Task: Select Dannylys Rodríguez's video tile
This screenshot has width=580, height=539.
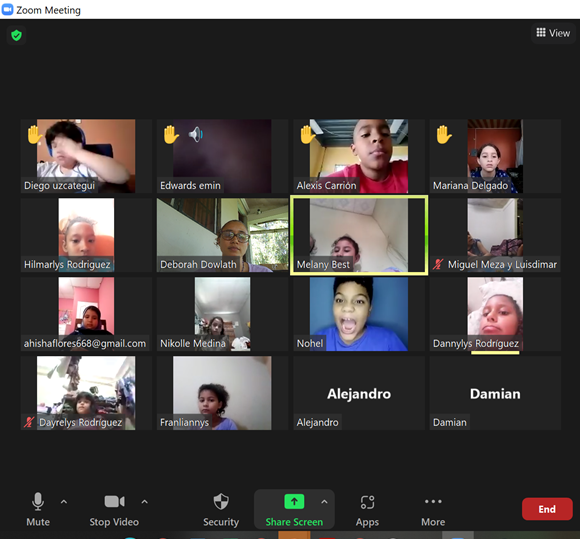Action: tap(495, 314)
